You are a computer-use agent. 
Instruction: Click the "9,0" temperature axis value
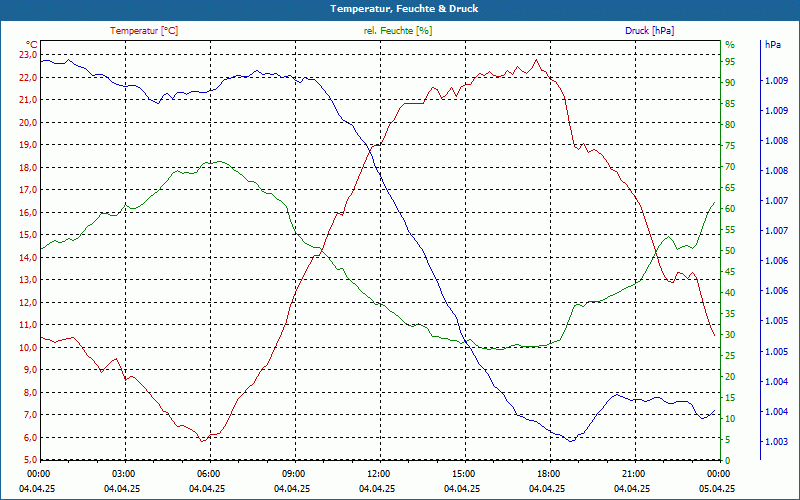coord(31,370)
